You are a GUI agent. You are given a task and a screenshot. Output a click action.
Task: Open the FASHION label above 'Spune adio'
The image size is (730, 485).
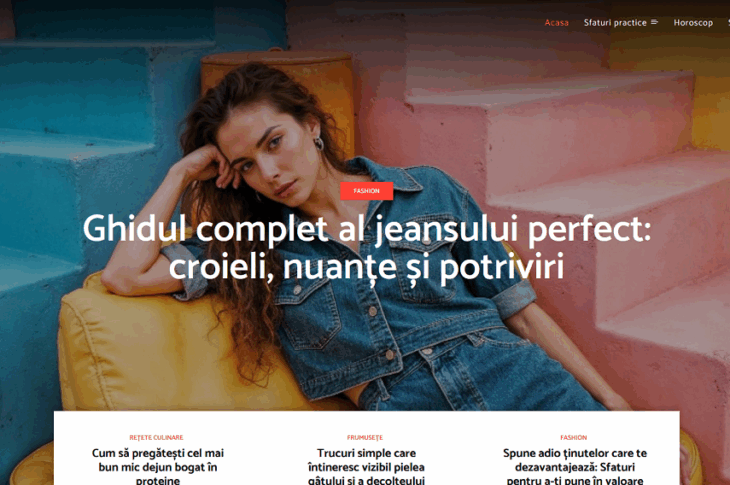574,438
